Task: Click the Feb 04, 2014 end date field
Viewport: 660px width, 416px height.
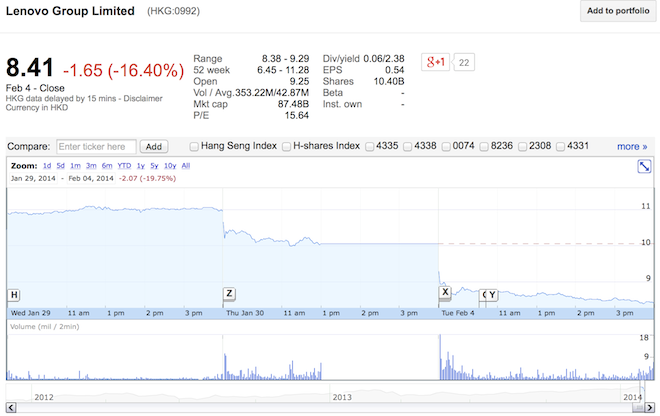Action: [91, 179]
